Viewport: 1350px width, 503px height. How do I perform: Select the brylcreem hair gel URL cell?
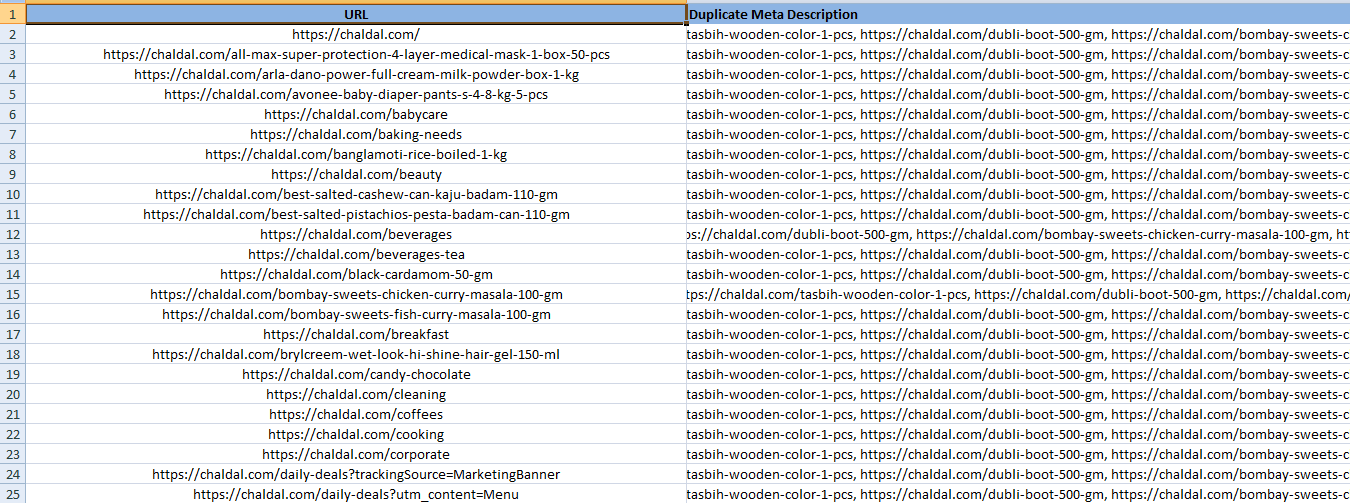pyautogui.click(x=356, y=354)
